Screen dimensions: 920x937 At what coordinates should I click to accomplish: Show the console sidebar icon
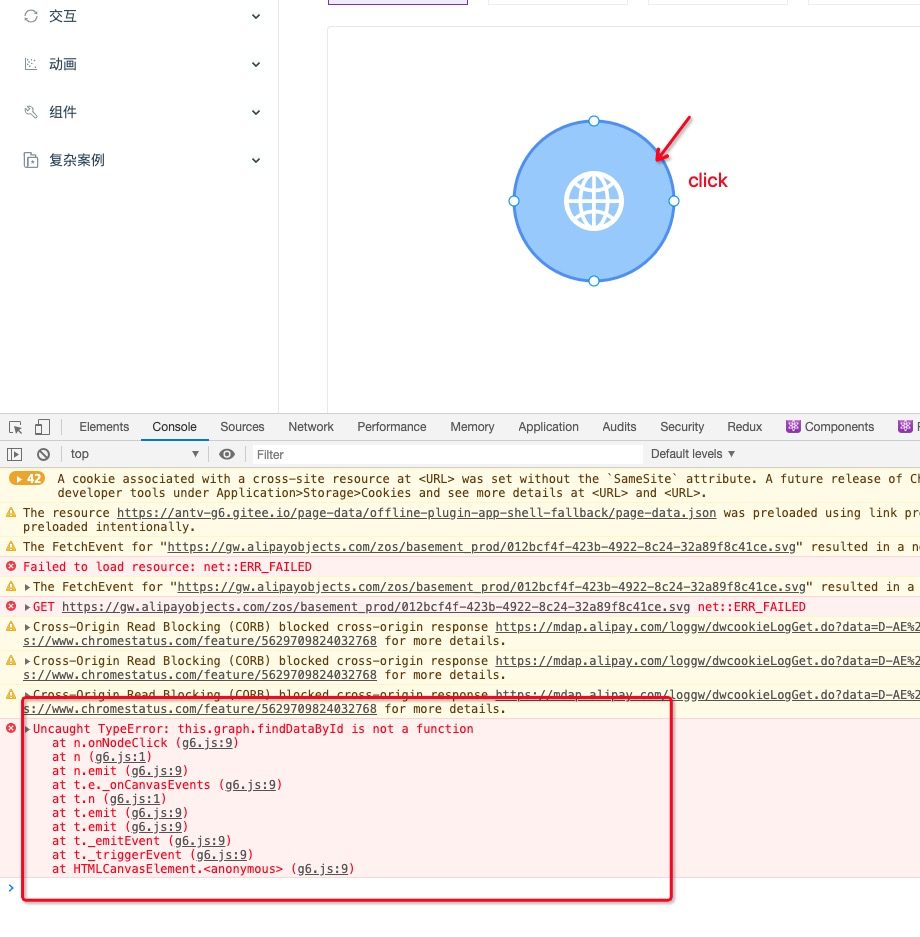(14, 455)
